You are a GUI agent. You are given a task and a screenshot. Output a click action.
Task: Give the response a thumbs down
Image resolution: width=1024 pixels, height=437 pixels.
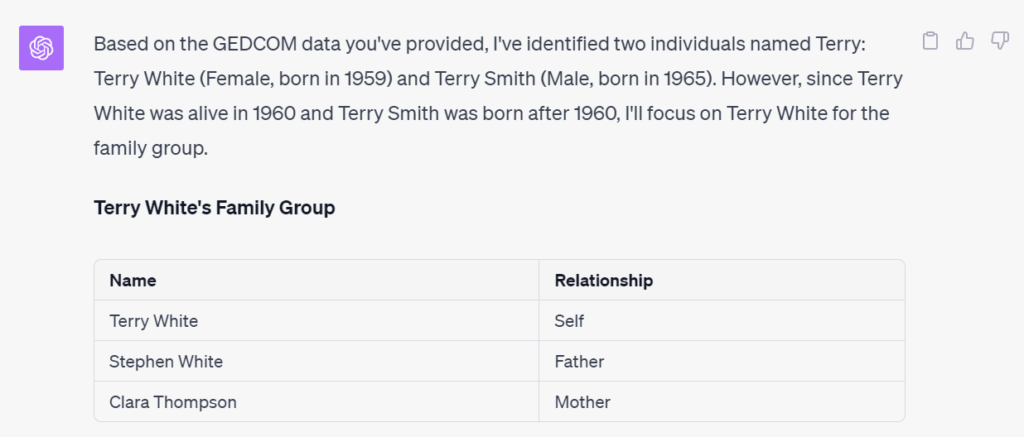click(1000, 41)
